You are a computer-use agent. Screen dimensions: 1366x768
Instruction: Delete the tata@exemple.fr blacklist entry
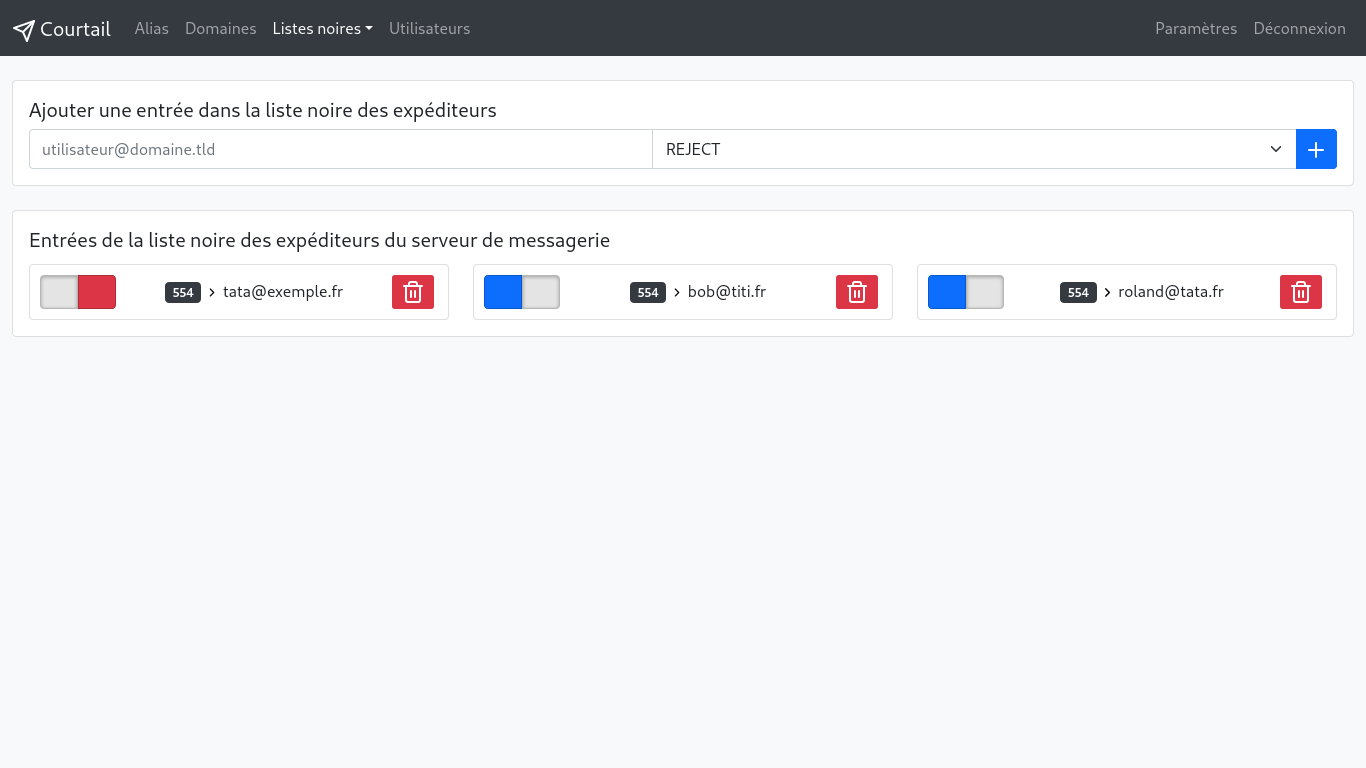(x=413, y=292)
